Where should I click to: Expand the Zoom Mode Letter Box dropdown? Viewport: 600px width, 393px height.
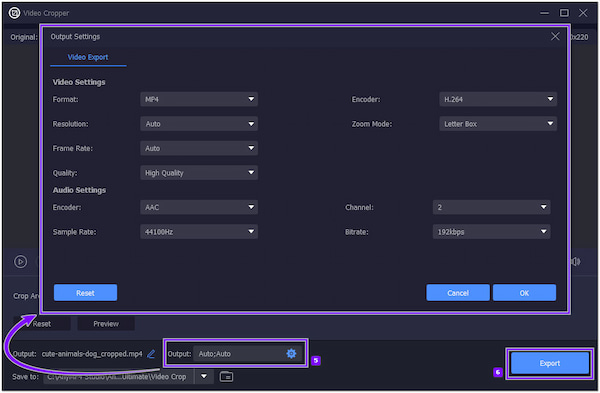pos(498,124)
